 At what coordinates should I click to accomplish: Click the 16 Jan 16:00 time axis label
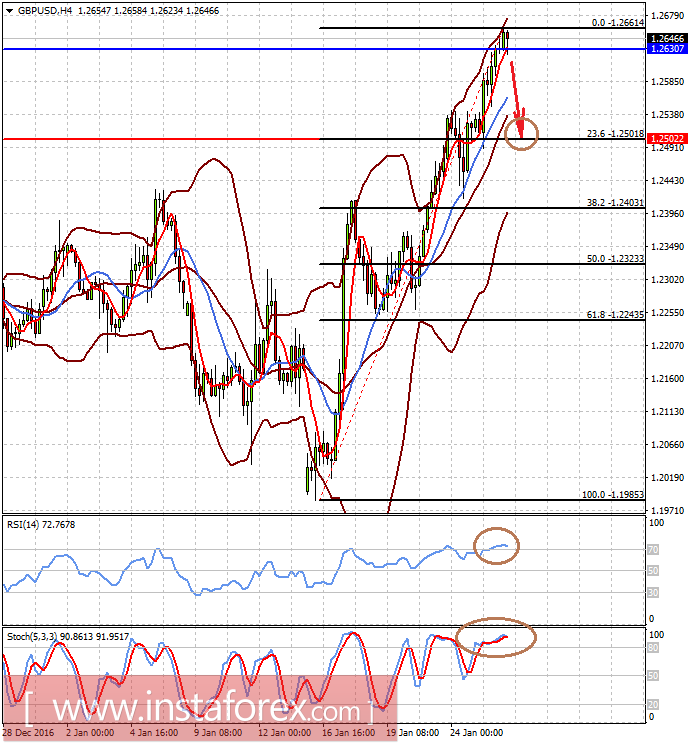(x=349, y=733)
